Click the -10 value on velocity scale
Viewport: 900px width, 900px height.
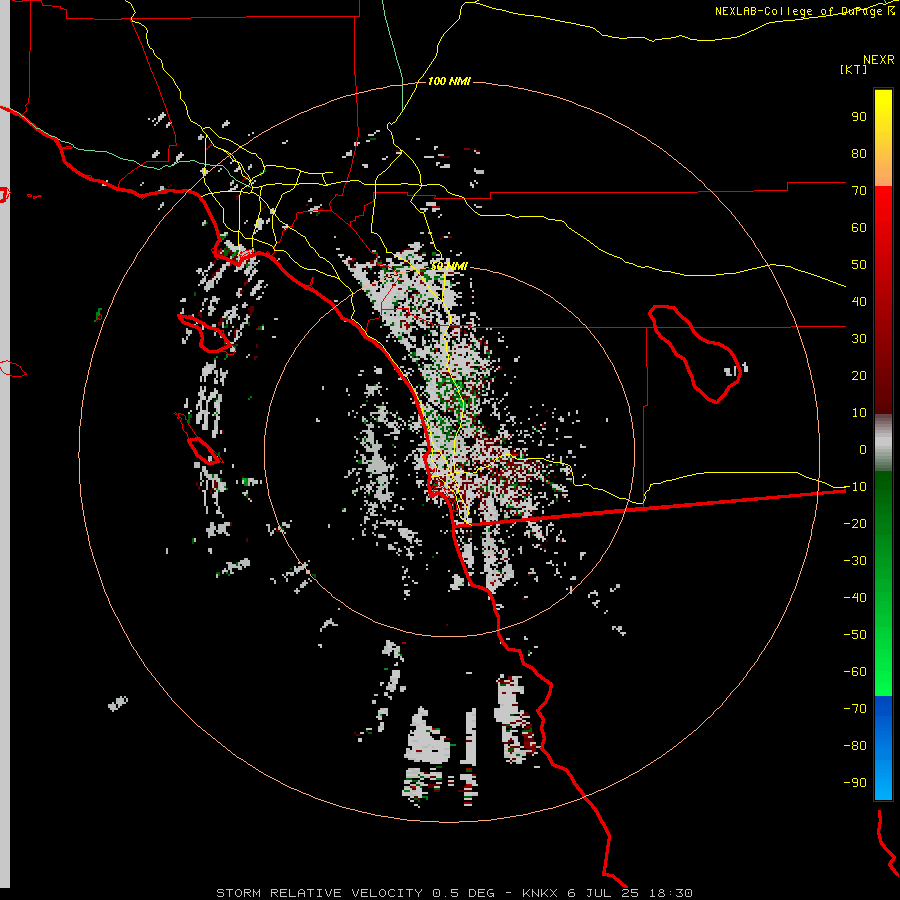click(x=855, y=487)
